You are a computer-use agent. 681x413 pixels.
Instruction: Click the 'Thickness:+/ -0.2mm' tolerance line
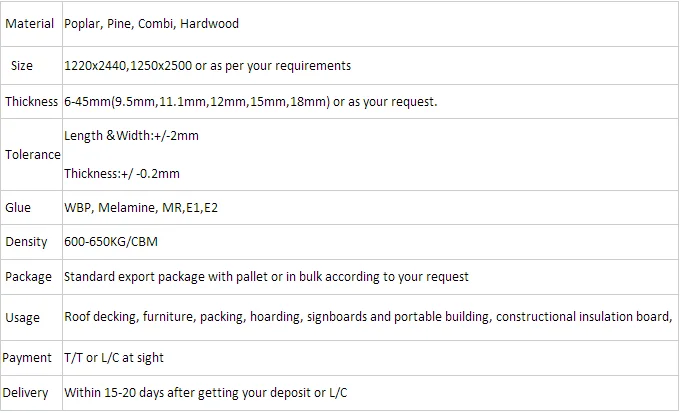122,173
